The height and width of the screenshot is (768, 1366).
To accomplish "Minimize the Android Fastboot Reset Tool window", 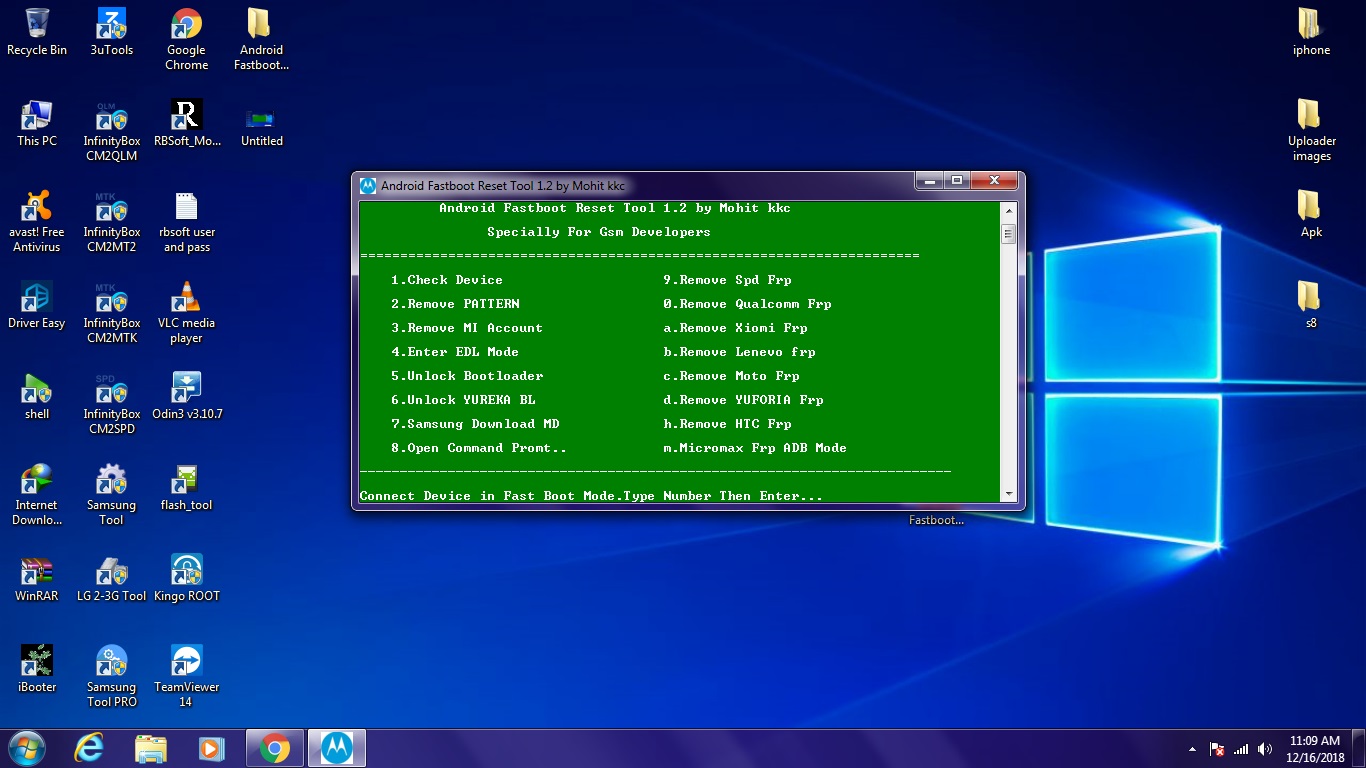I will pyautogui.click(x=929, y=181).
